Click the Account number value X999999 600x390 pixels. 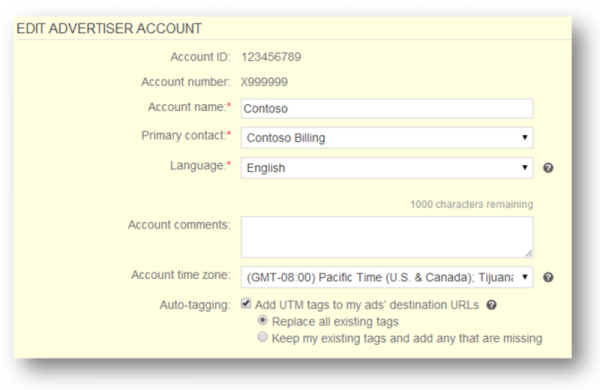pos(264,82)
